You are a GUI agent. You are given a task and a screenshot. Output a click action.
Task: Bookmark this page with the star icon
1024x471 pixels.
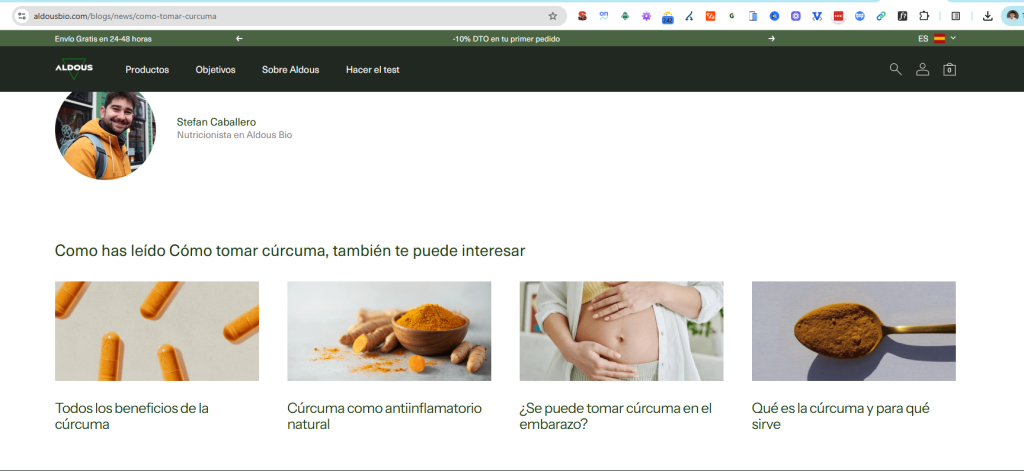point(552,16)
